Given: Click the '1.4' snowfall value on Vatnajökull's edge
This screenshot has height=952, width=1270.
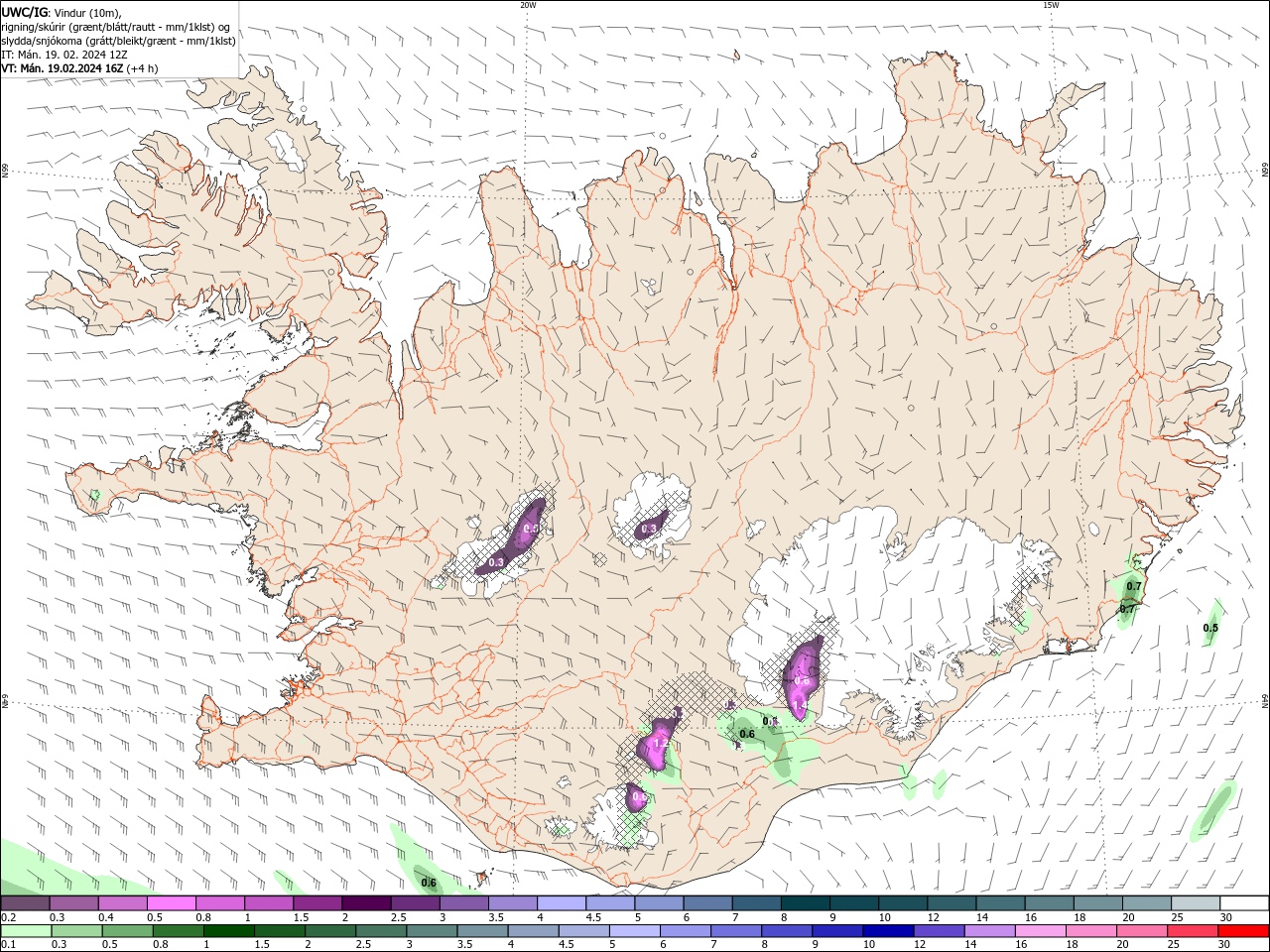Looking at the screenshot, I should coord(800,705).
